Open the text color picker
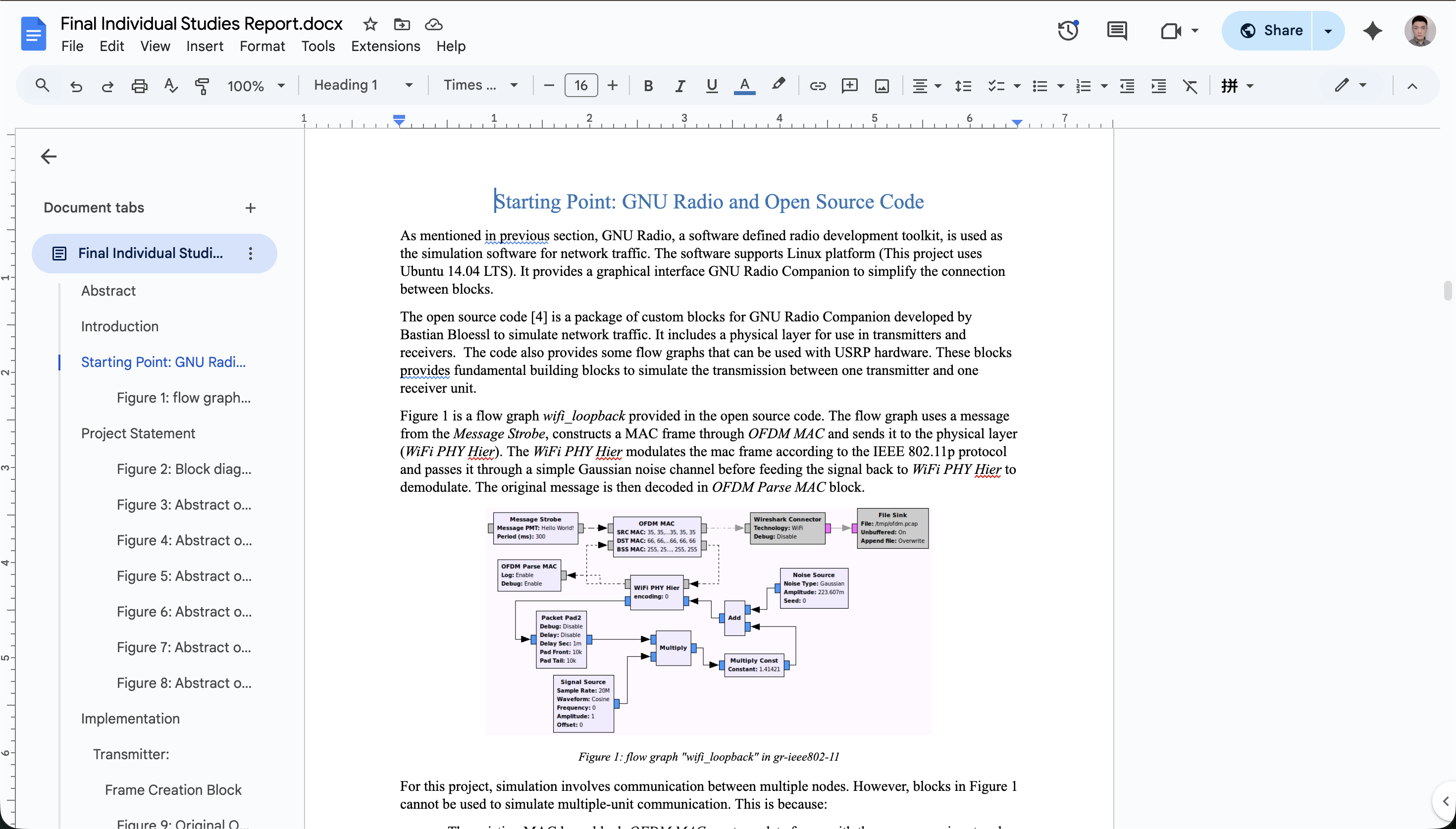Screen dimensions: 1456x829 pyautogui.click(x=744, y=86)
